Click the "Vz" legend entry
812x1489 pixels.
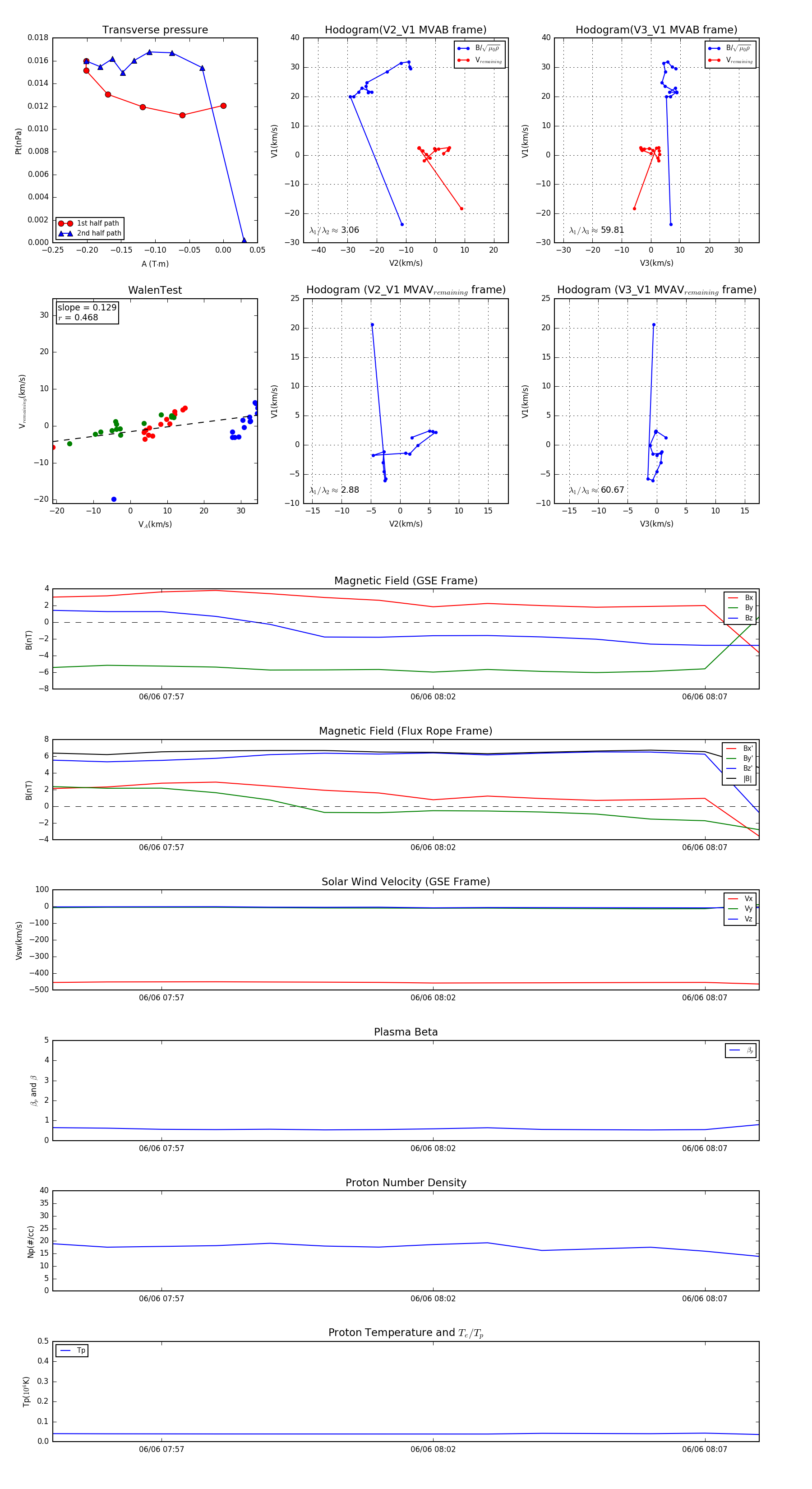point(740,919)
